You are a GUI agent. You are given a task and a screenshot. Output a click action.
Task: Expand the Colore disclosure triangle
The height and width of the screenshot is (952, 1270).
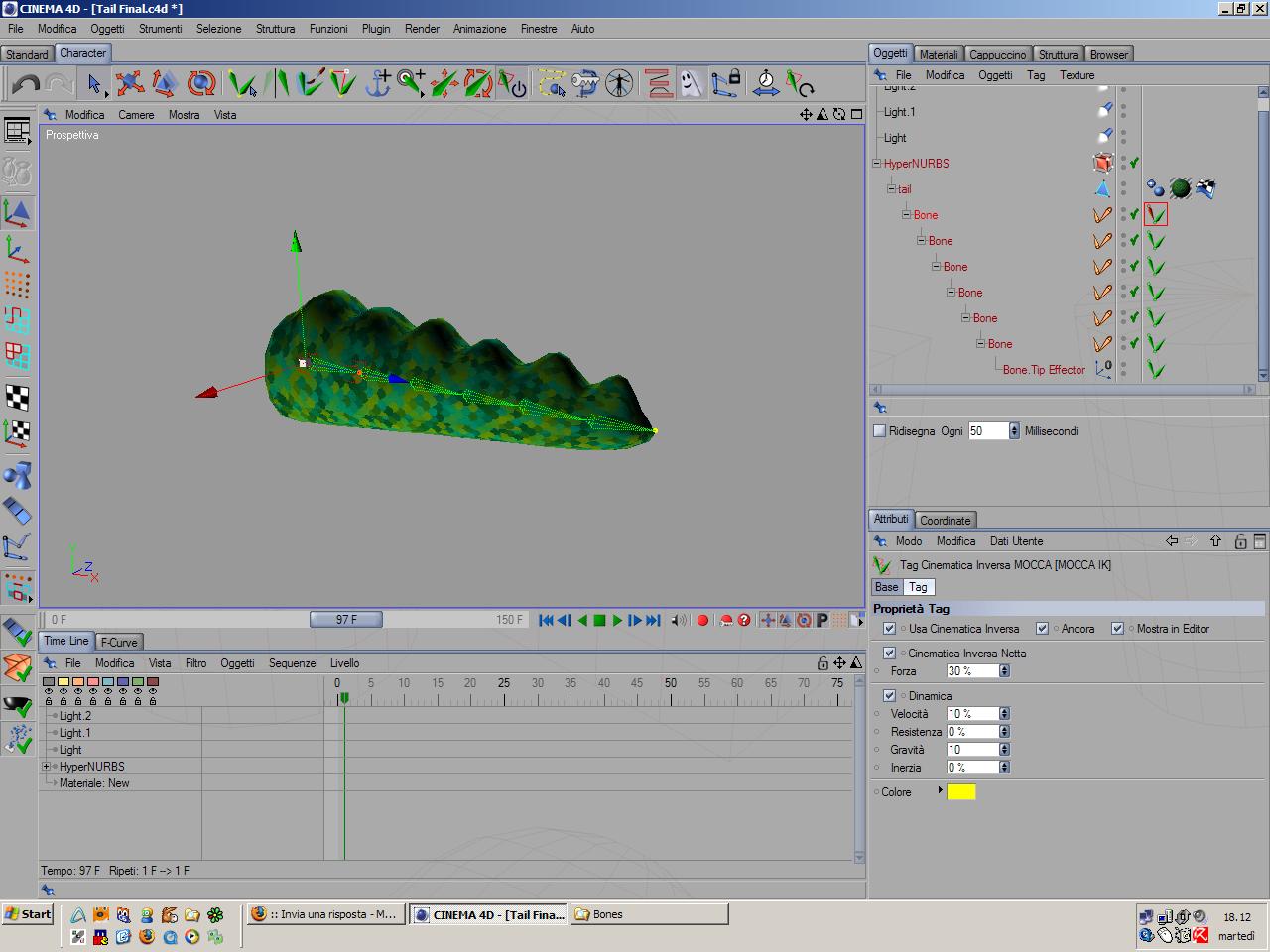pyautogui.click(x=940, y=791)
